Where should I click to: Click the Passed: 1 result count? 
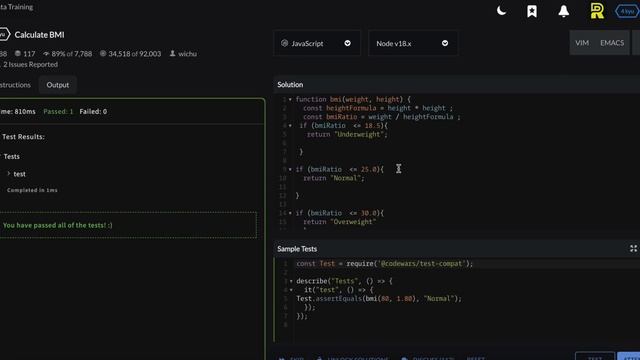58,111
